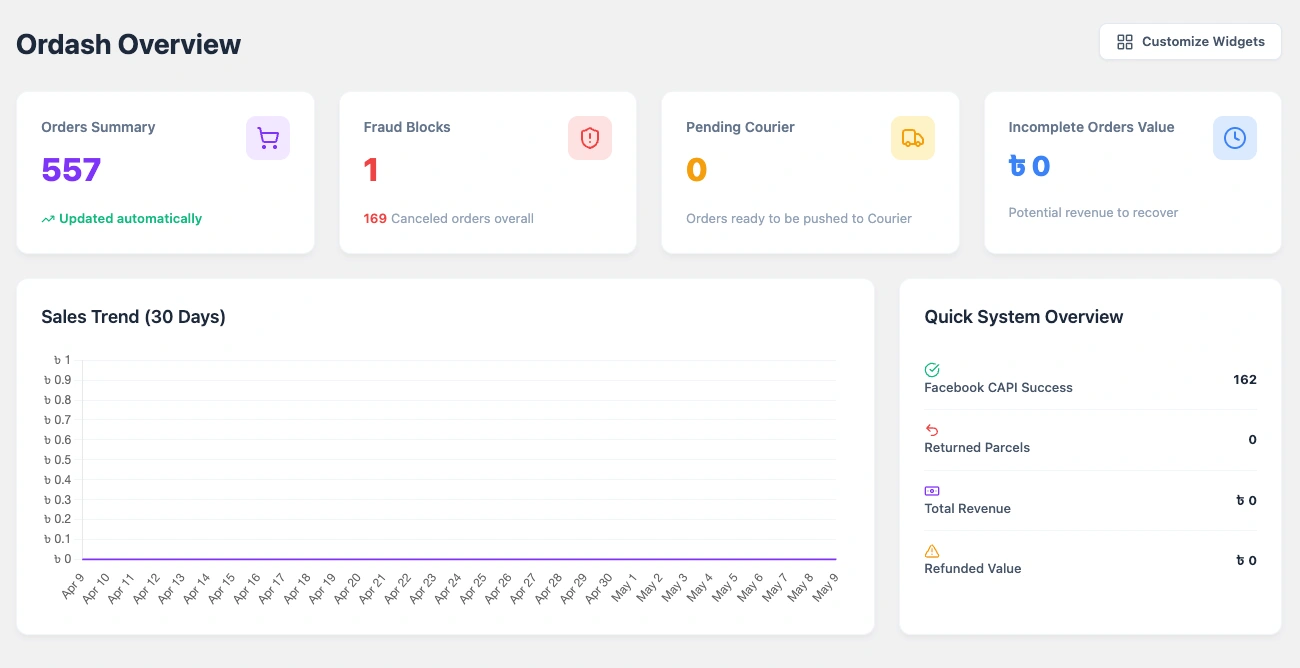Click the blue clock icon
This screenshot has height=668, width=1300.
coord(1235,138)
